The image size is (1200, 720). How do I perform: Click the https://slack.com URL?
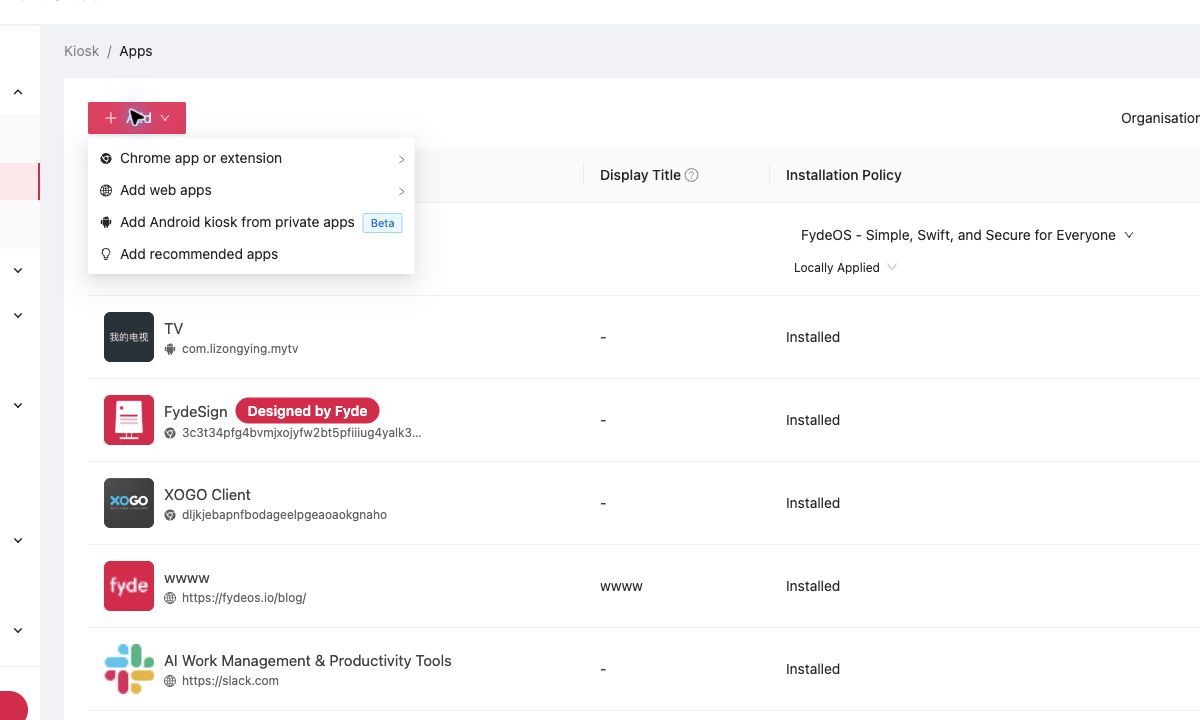point(230,681)
